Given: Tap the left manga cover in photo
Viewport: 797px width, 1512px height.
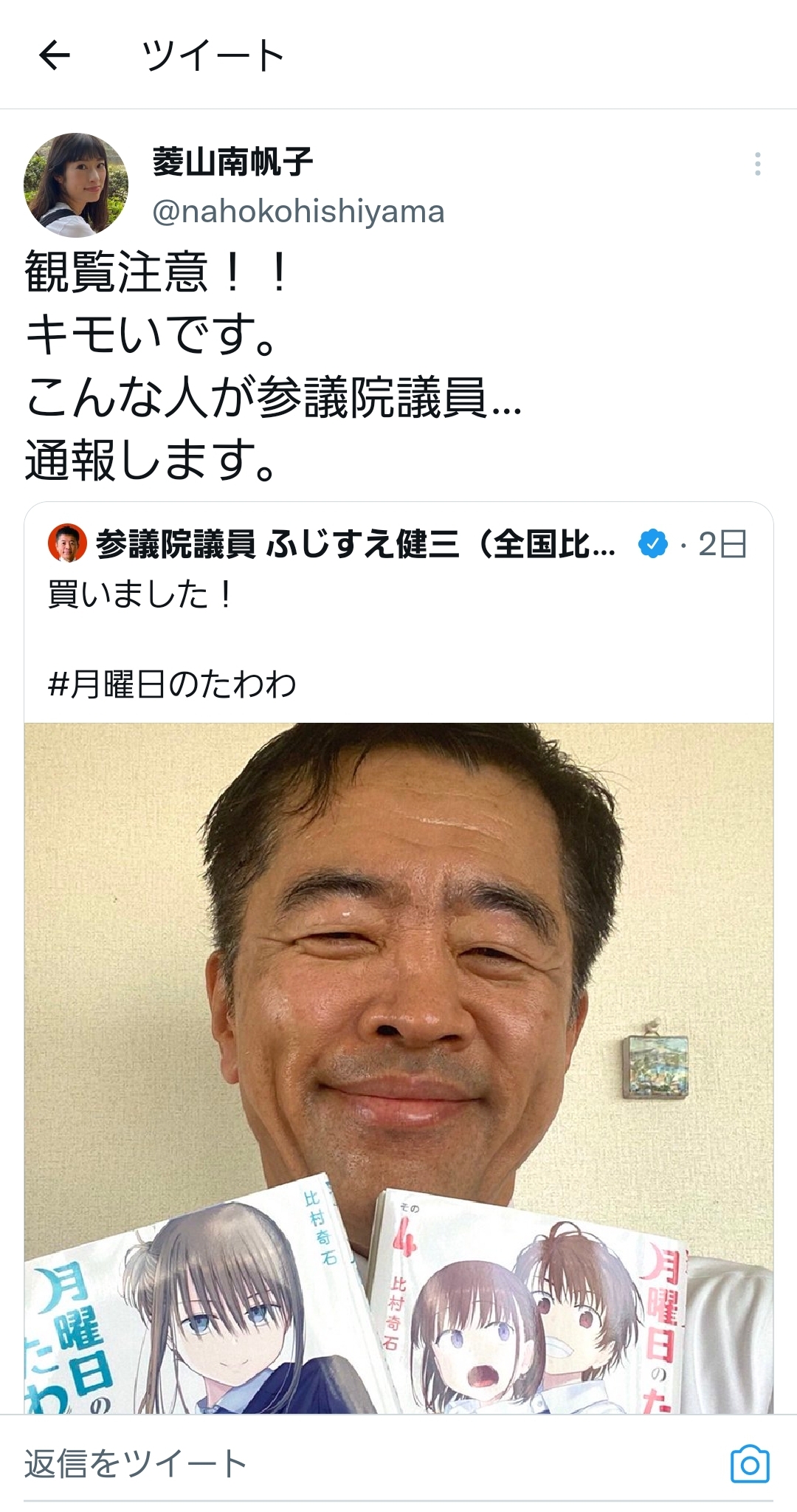Looking at the screenshot, I should pos(199,1299).
